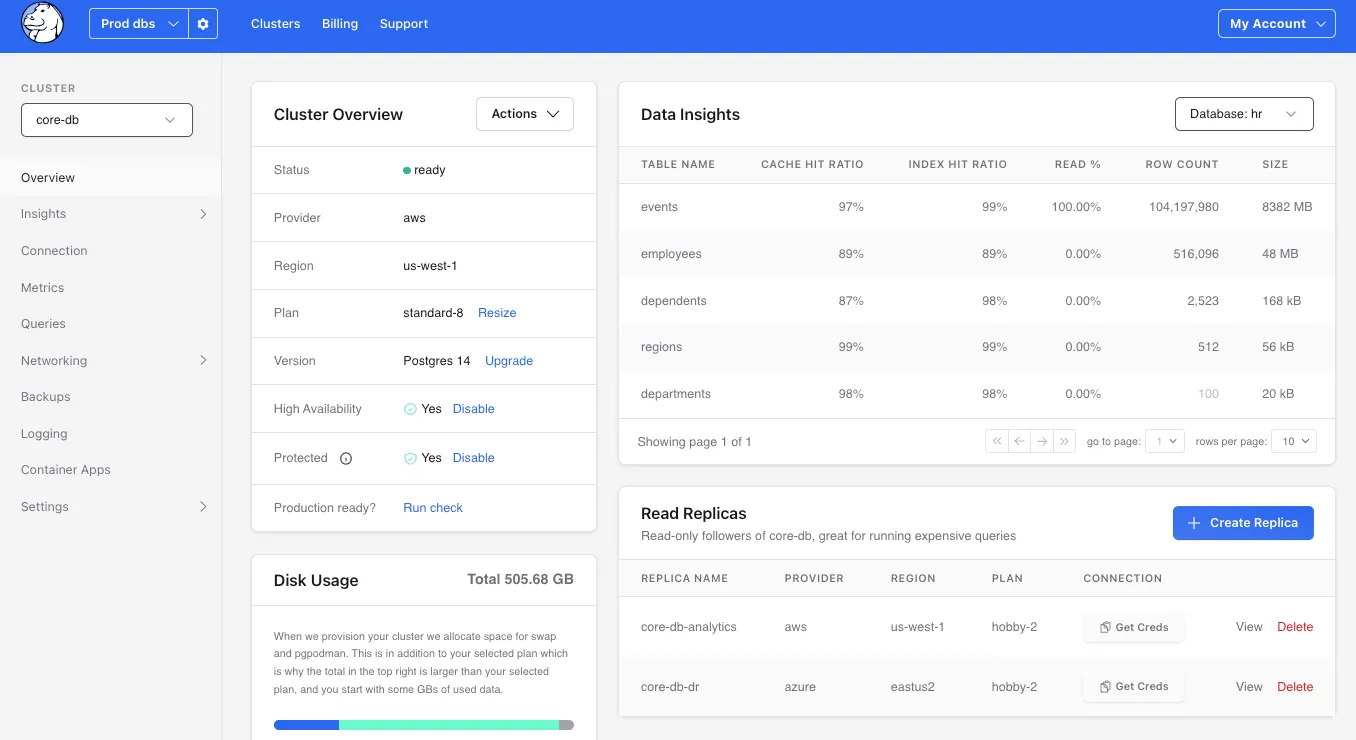This screenshot has width=1356, height=740.
Task: Open the Billing page from top navigation
Action: (339, 23)
